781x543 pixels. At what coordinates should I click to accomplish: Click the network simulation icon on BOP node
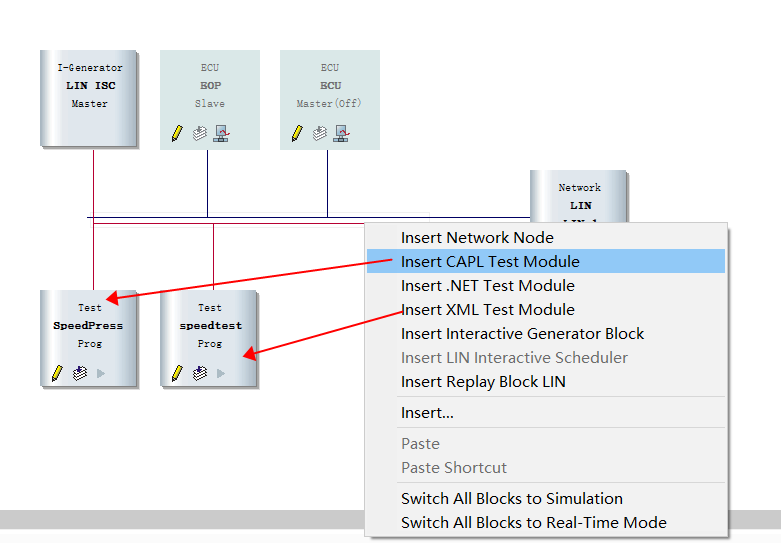pyautogui.click(x=221, y=134)
